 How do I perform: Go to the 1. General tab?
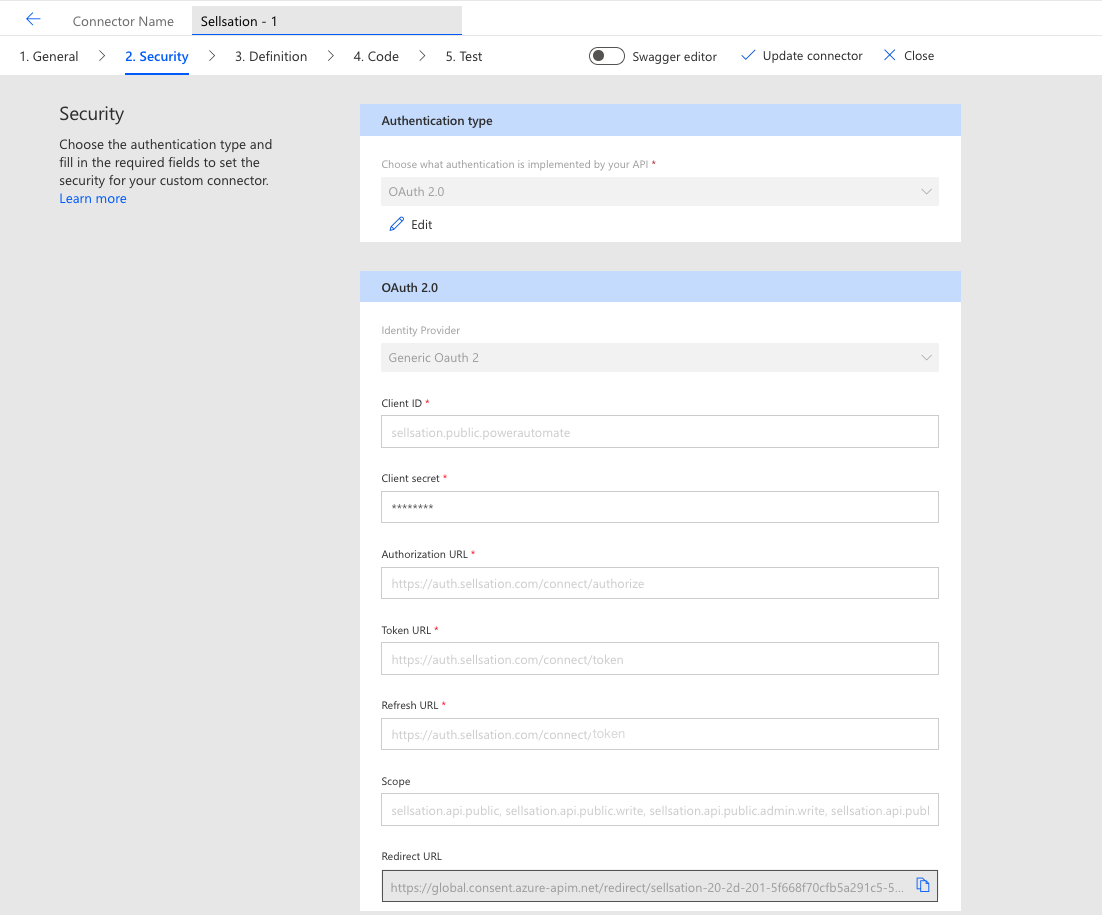[x=48, y=56]
